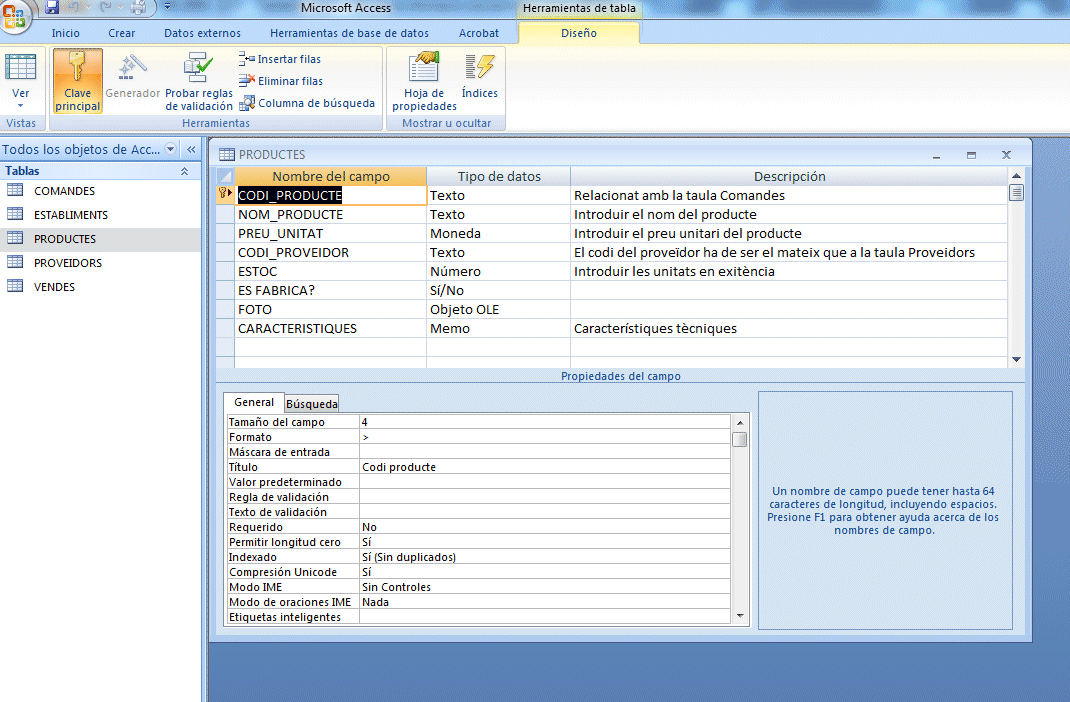Open the Todos los objetos navigation dropdown
This screenshot has height=702, width=1070.
pyautogui.click(x=171, y=149)
